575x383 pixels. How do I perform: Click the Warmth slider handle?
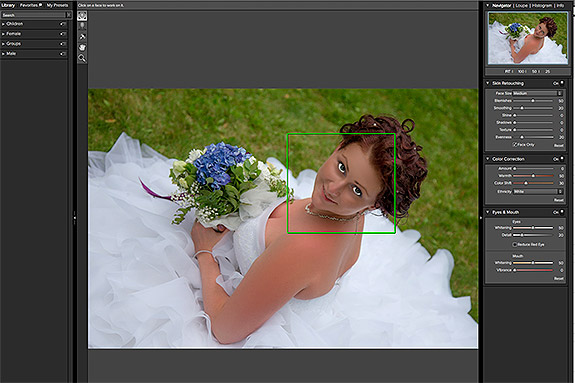point(533,176)
